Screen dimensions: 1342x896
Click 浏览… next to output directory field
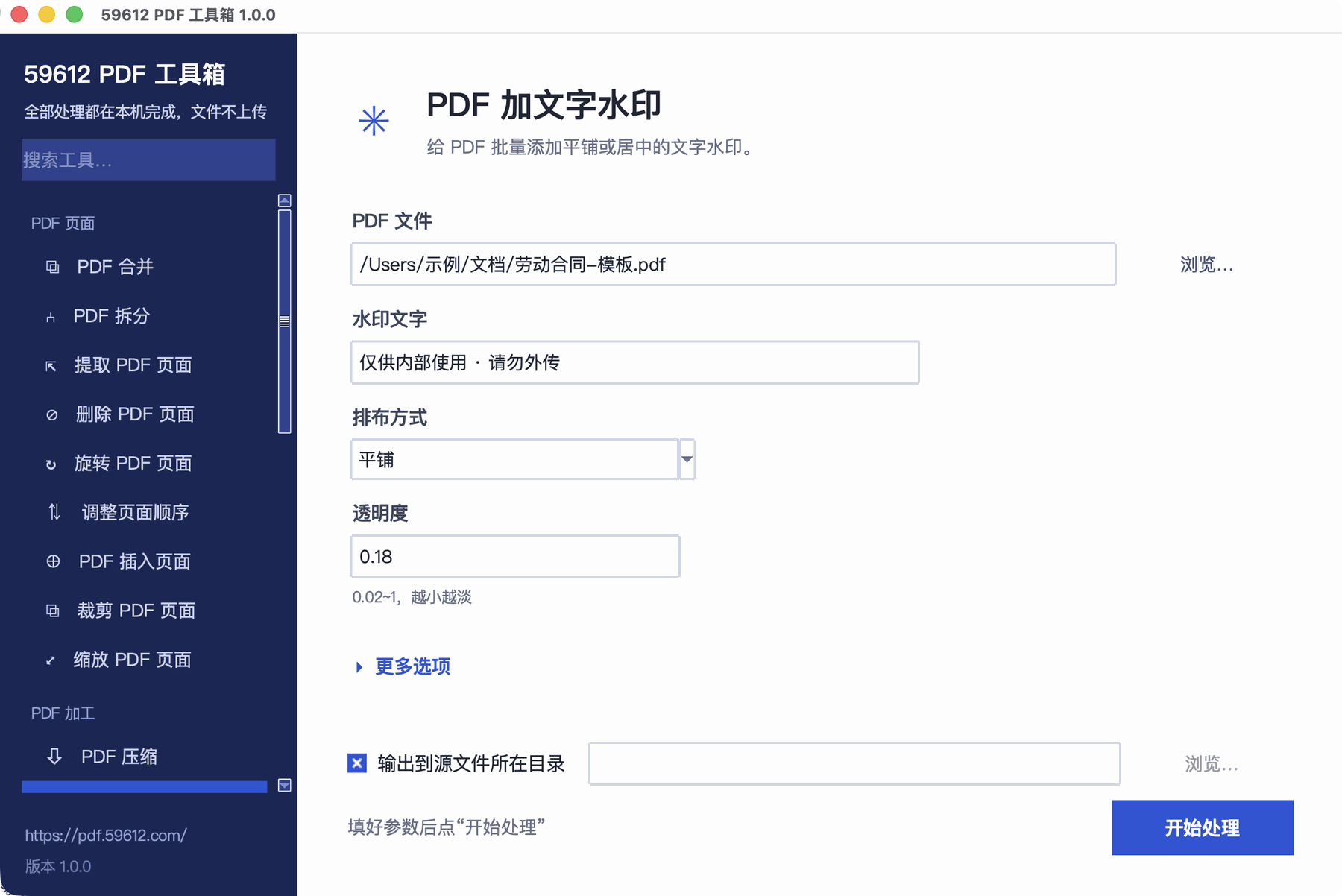1212,764
